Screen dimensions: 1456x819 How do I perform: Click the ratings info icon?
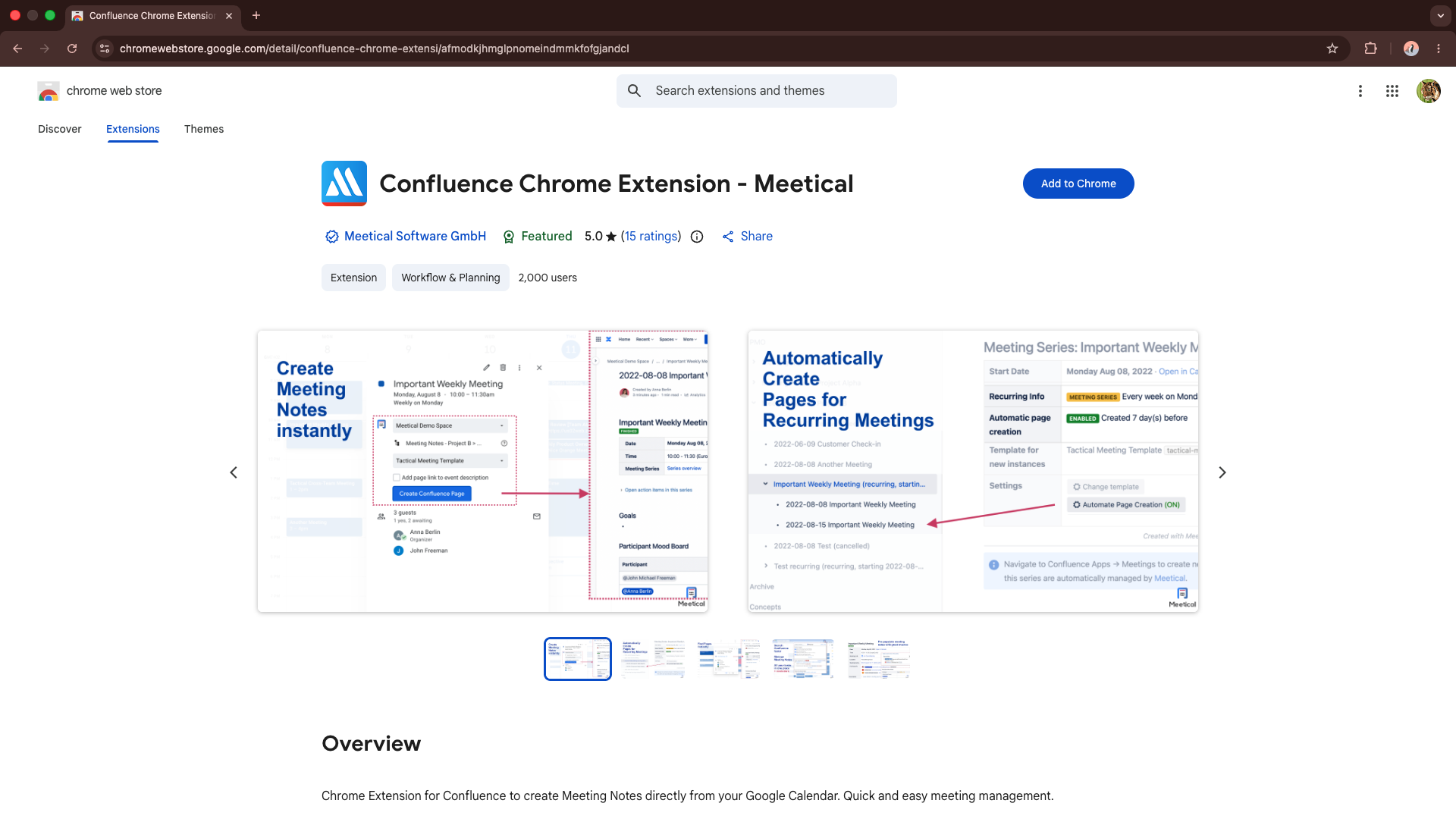pyautogui.click(x=697, y=237)
